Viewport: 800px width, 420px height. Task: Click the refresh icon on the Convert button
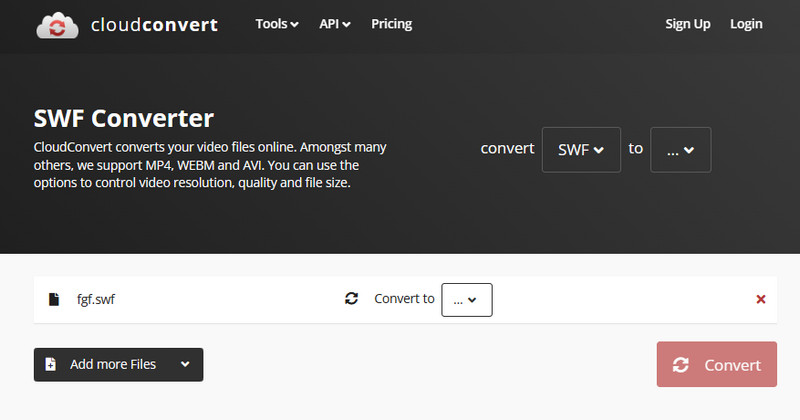pyautogui.click(x=681, y=365)
